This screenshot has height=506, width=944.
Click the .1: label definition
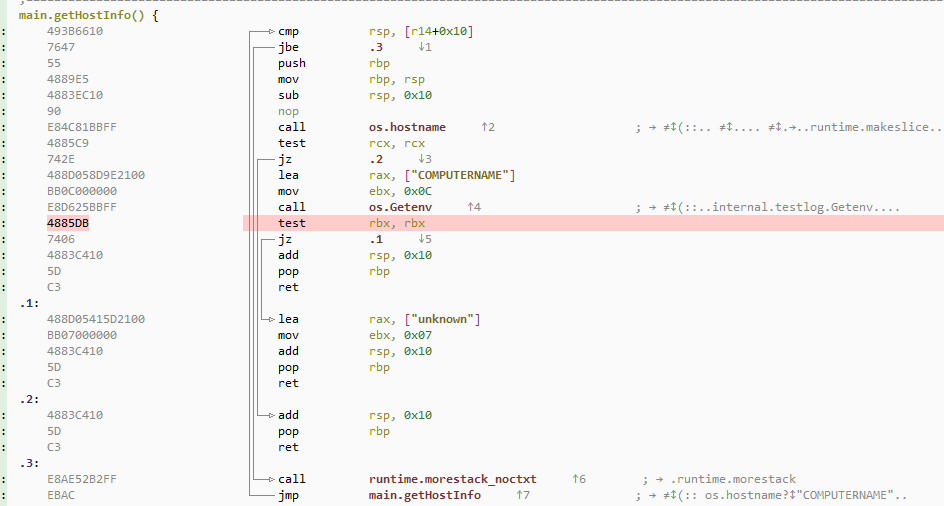point(29,303)
